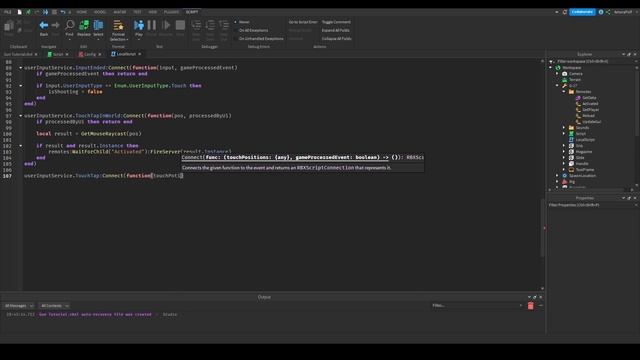This screenshot has height=360, width=640.
Task: Switch to the PLUGINS ribbon tab
Action: tap(171, 12)
